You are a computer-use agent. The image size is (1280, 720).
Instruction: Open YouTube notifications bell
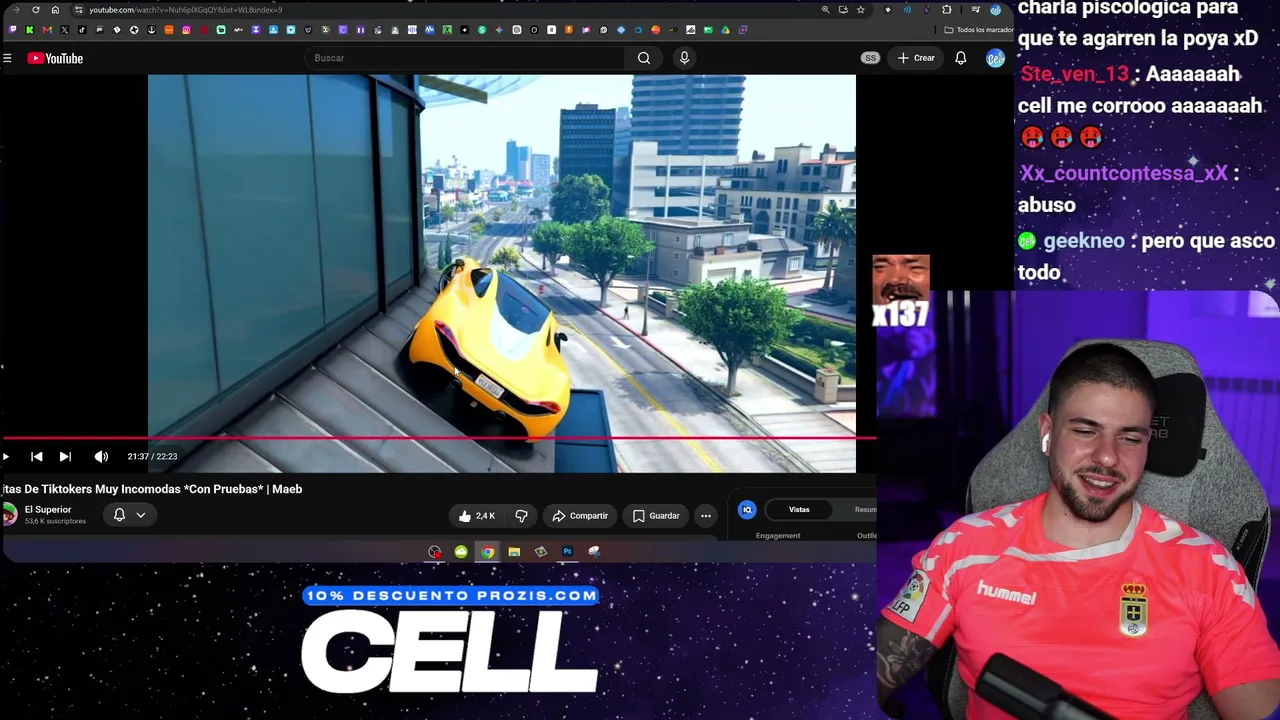point(961,58)
